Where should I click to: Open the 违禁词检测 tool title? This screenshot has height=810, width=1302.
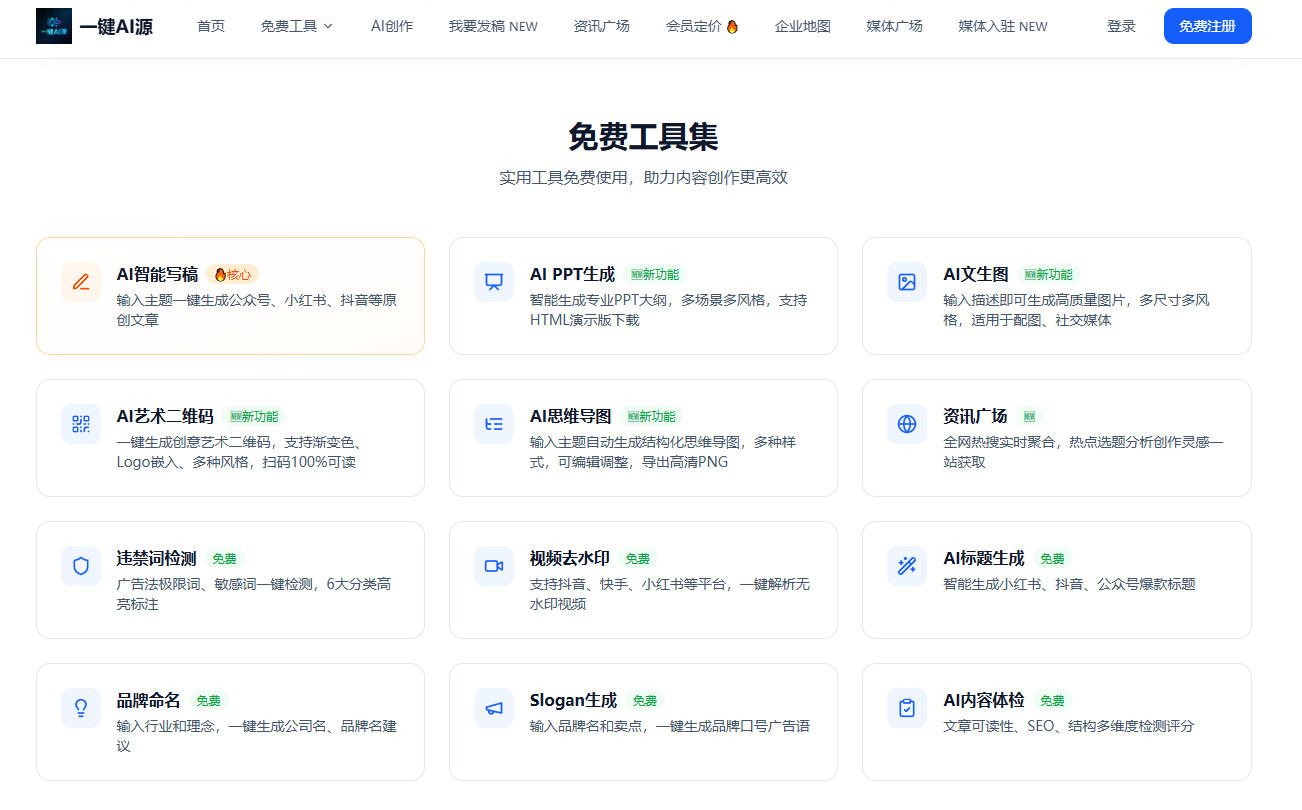coord(156,558)
